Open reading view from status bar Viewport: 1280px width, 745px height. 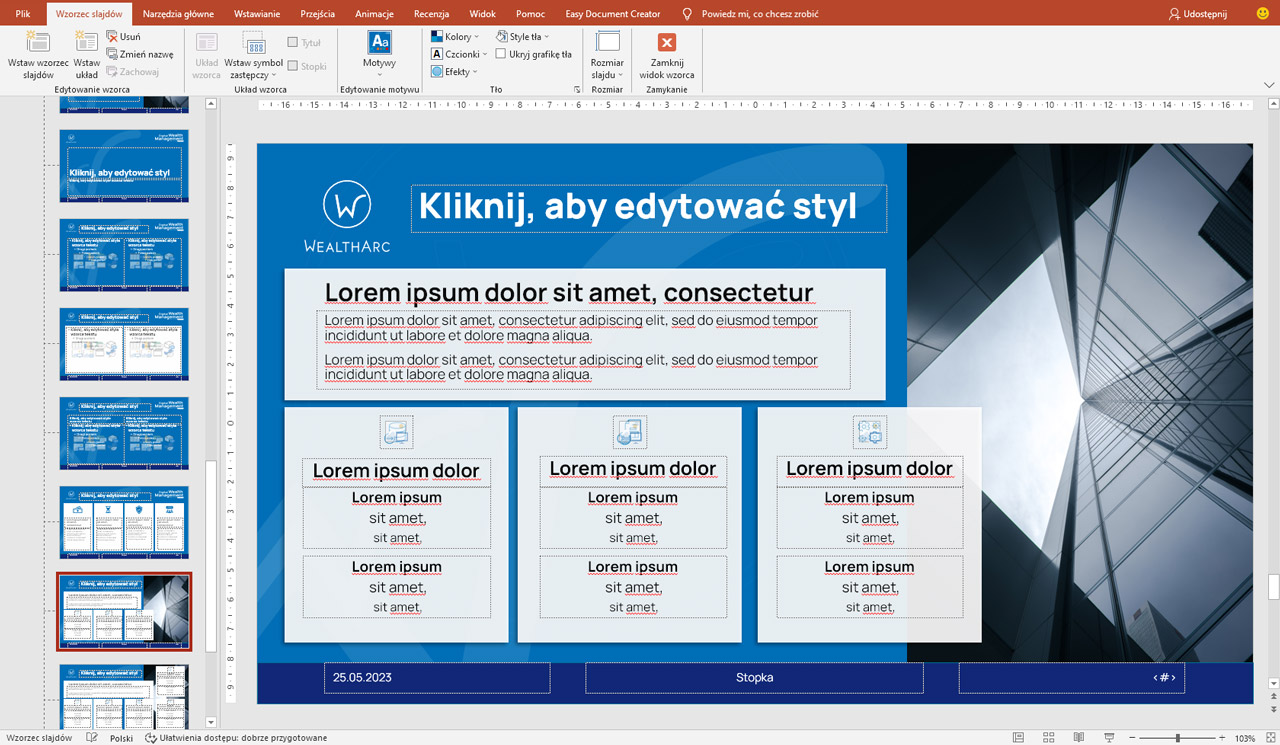1078,738
